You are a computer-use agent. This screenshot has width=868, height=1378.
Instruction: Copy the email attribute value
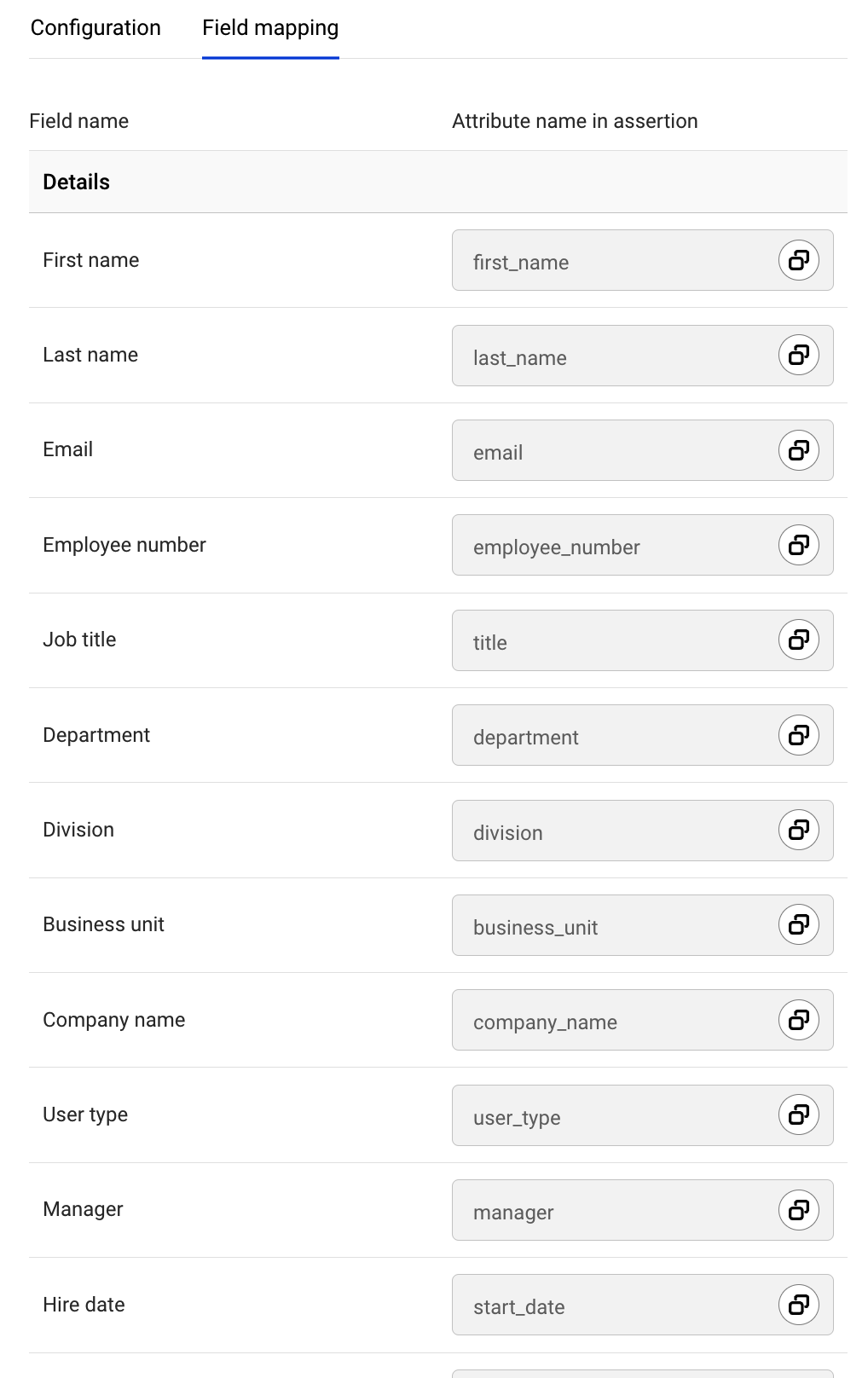(798, 450)
